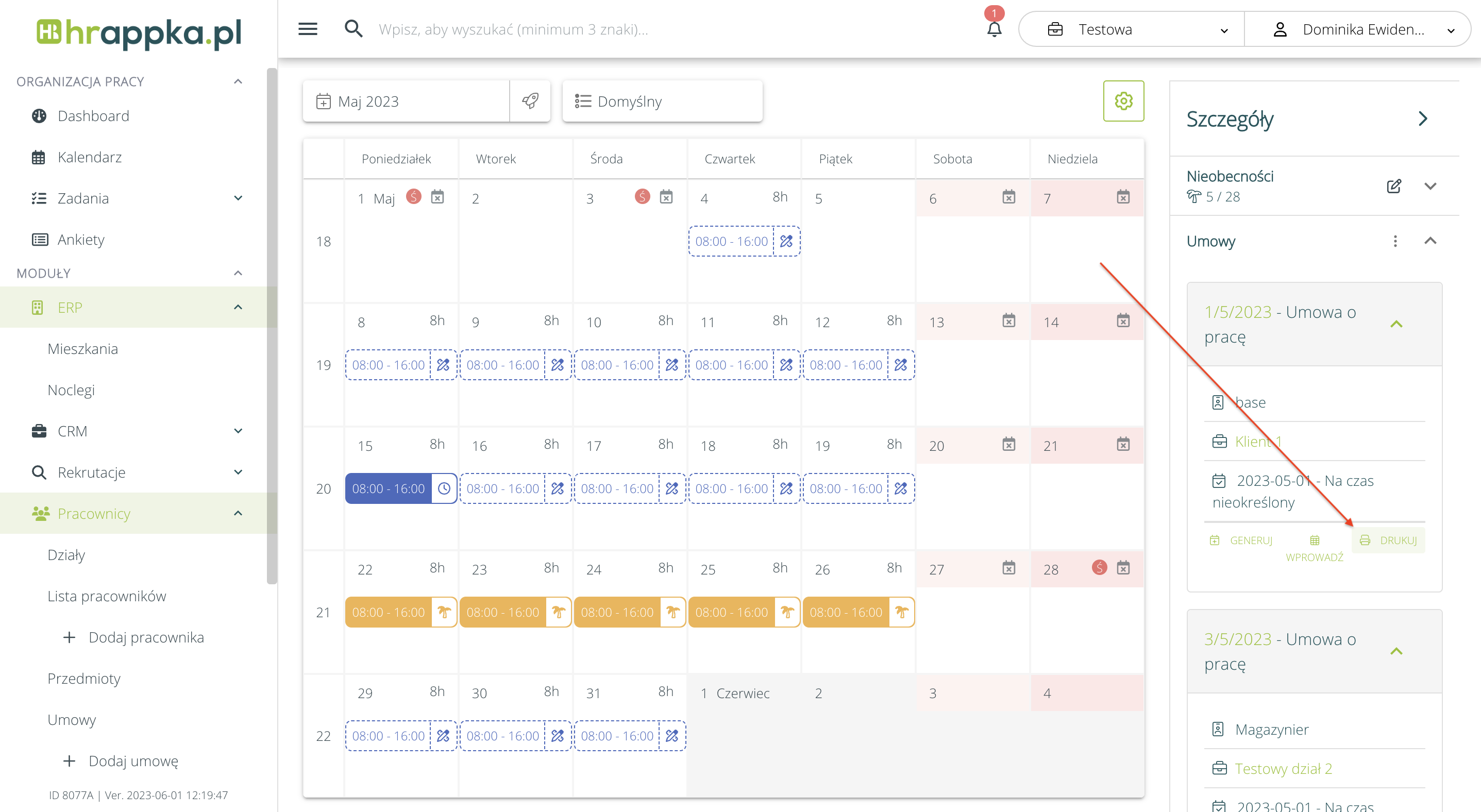
Task: Open Lista pracowników in sidebar
Action: point(107,596)
